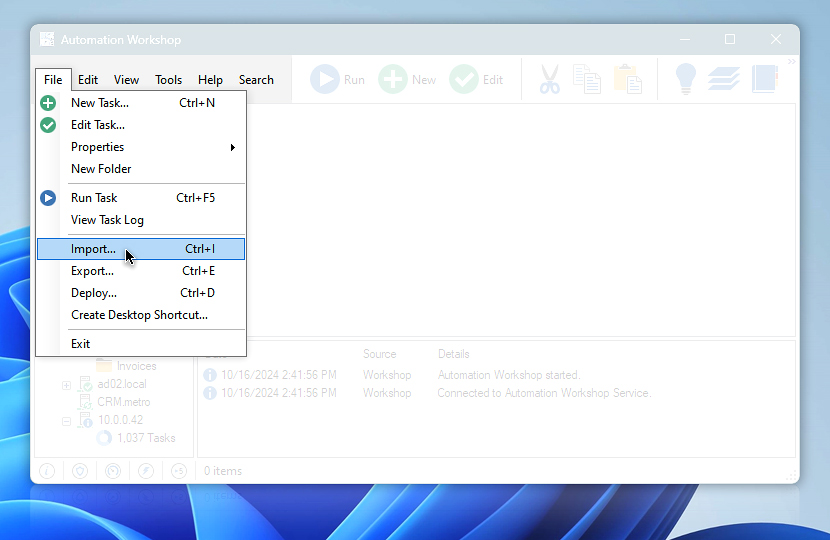Expand the Properties submenu
The width and height of the screenshot is (830, 540).
coord(141,147)
